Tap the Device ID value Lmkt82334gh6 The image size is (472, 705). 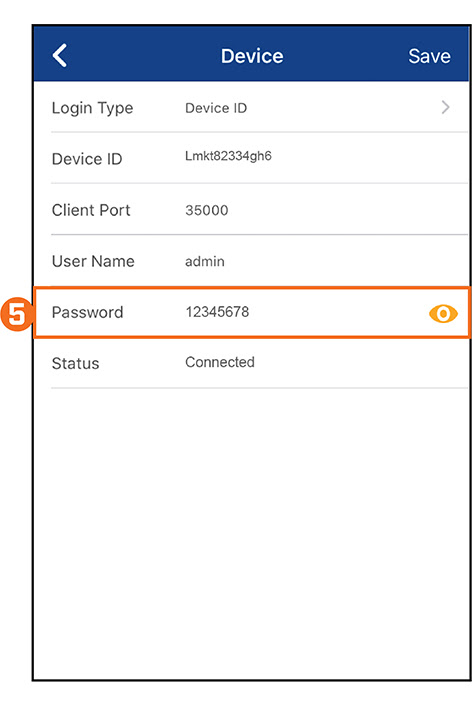pos(228,156)
